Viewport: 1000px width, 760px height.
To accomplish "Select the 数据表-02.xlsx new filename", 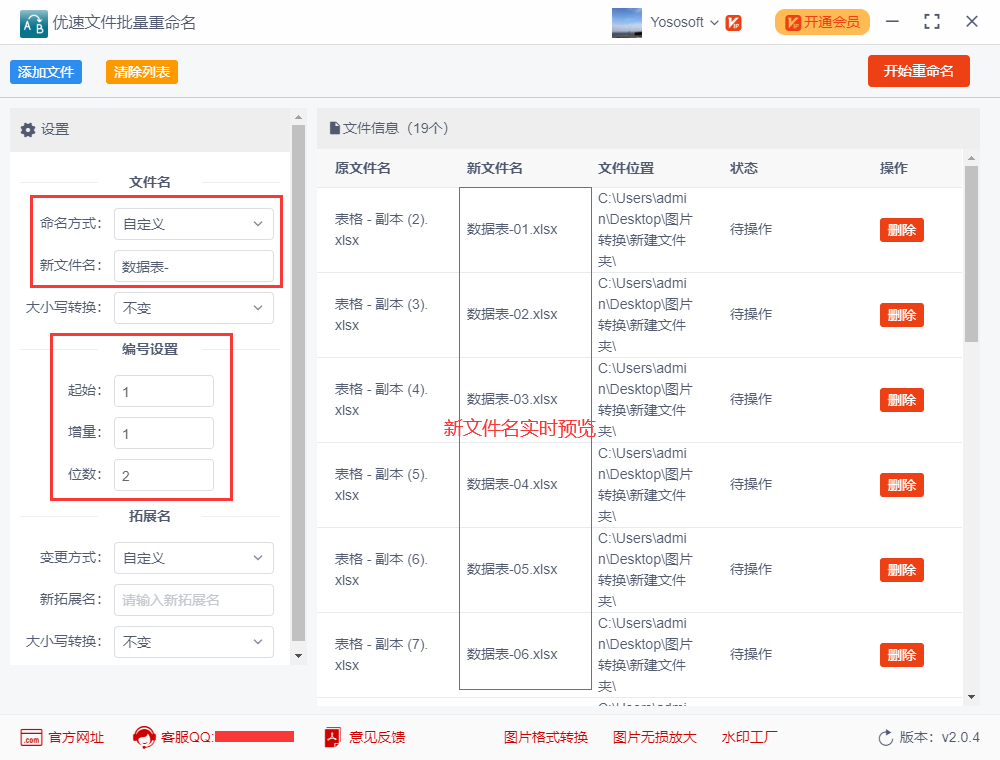I will pos(512,314).
